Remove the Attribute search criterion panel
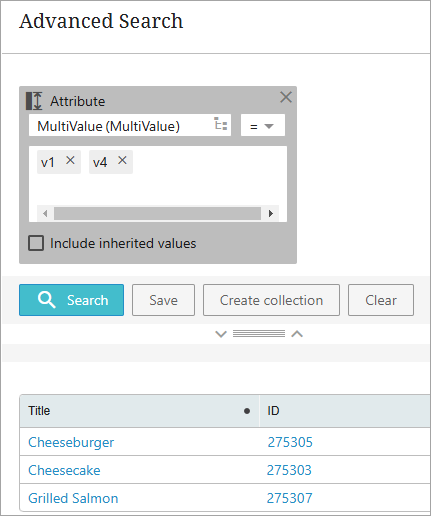431x516 pixels. tap(286, 97)
